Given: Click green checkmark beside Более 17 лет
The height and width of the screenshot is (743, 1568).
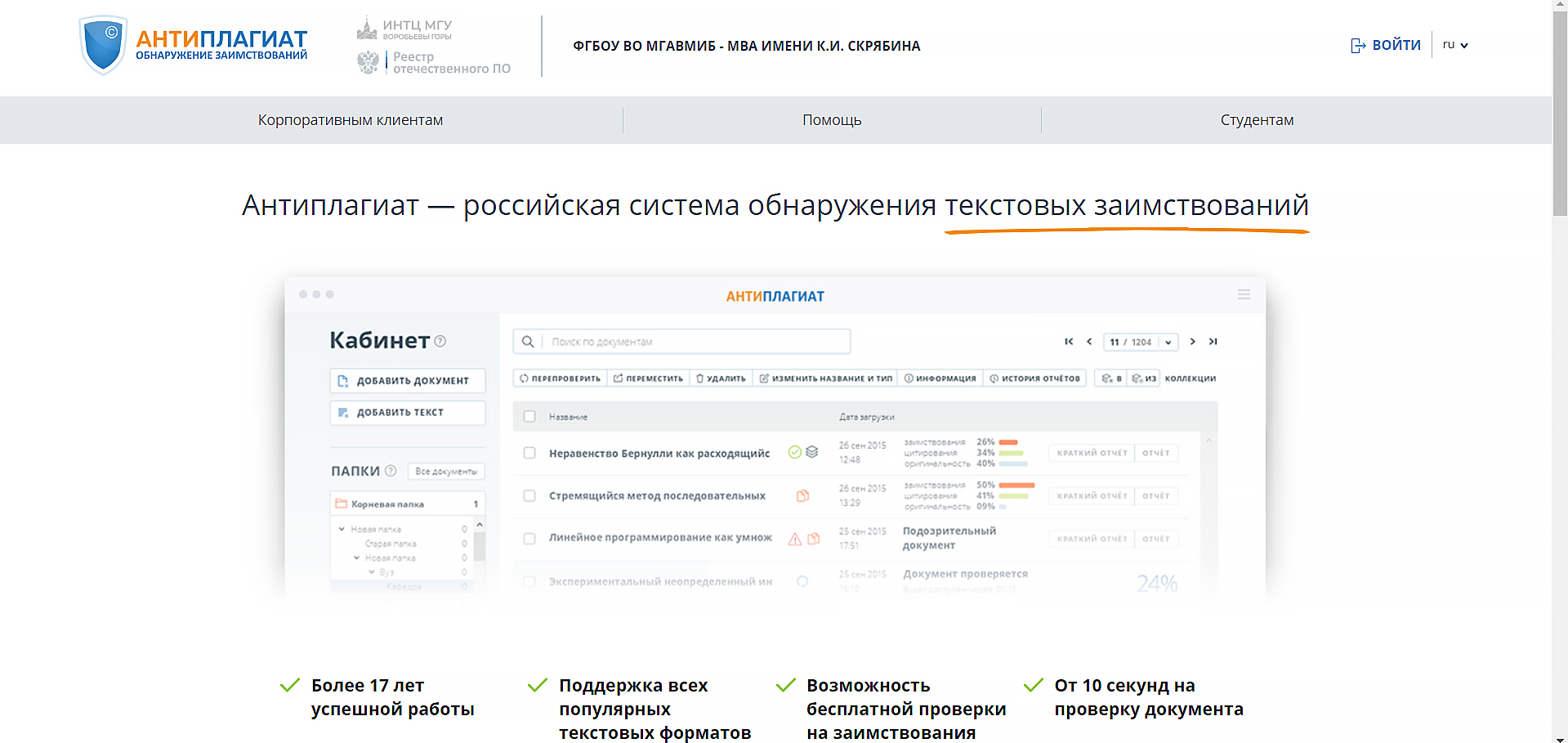Looking at the screenshot, I should [290, 685].
